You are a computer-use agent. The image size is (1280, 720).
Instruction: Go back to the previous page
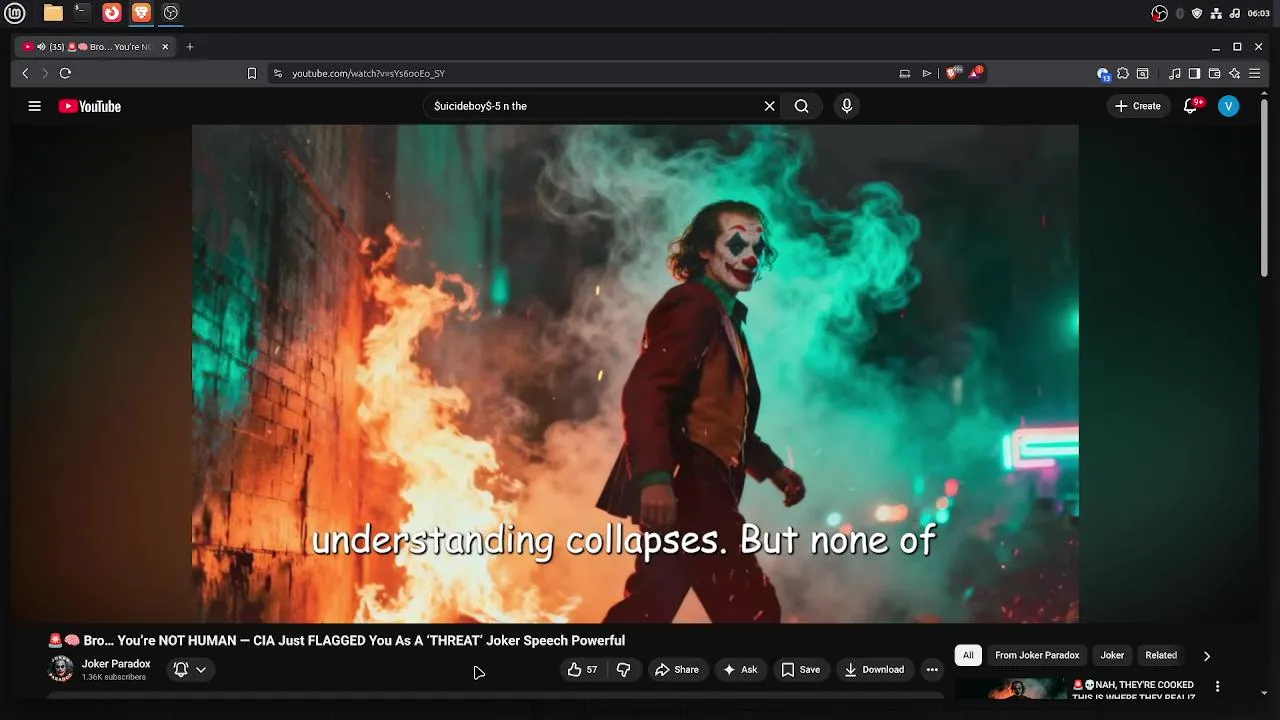[x=26, y=73]
